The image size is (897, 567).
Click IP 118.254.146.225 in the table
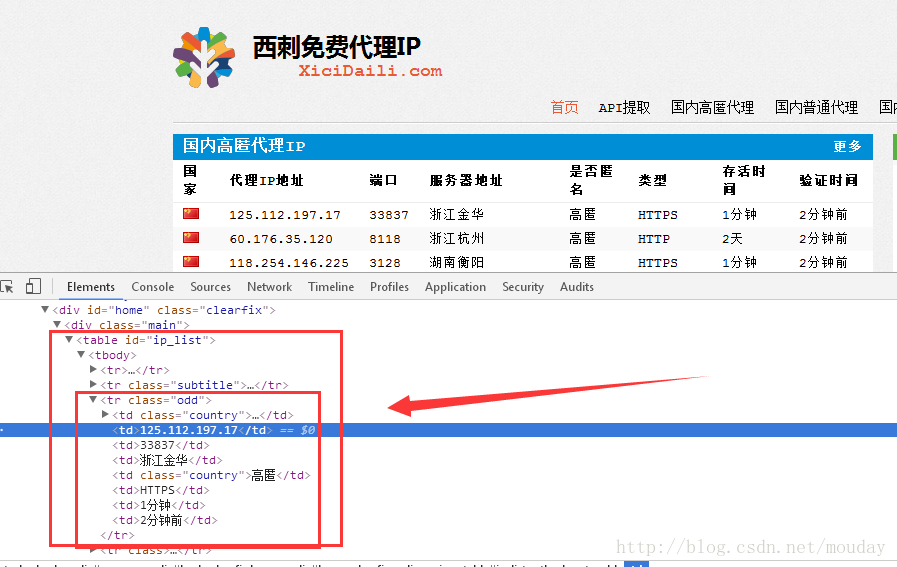pyautogui.click(x=289, y=263)
